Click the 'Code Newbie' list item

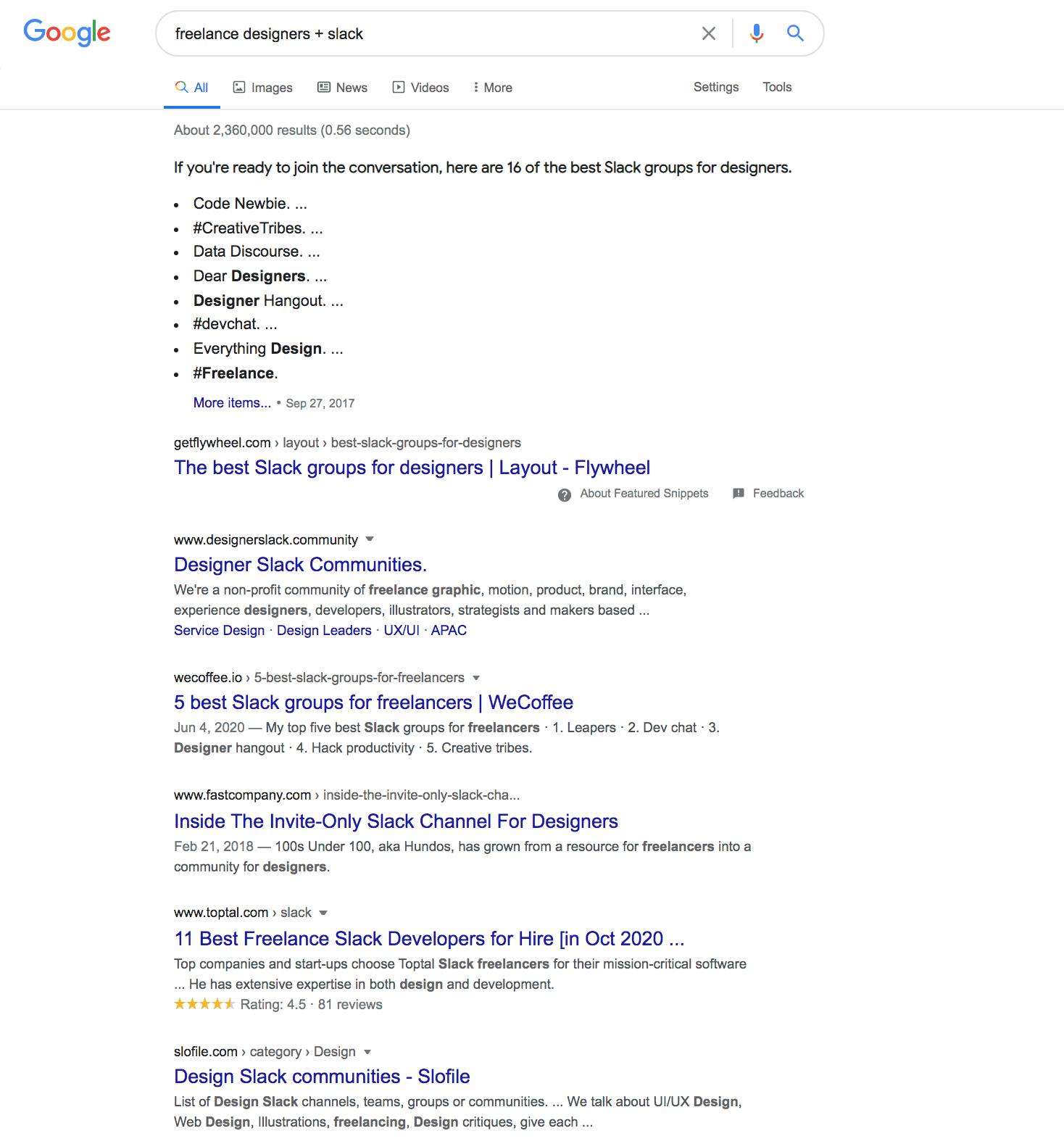pos(250,204)
